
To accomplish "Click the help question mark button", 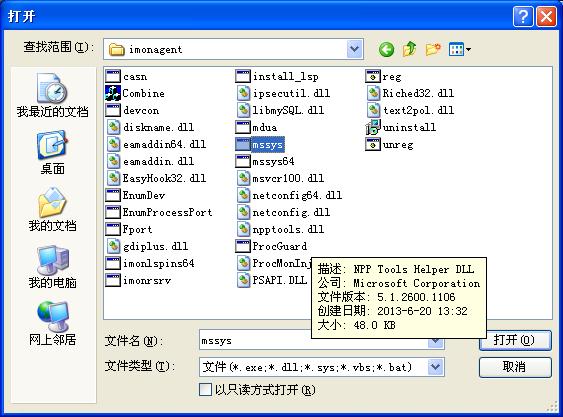I will 523,16.
